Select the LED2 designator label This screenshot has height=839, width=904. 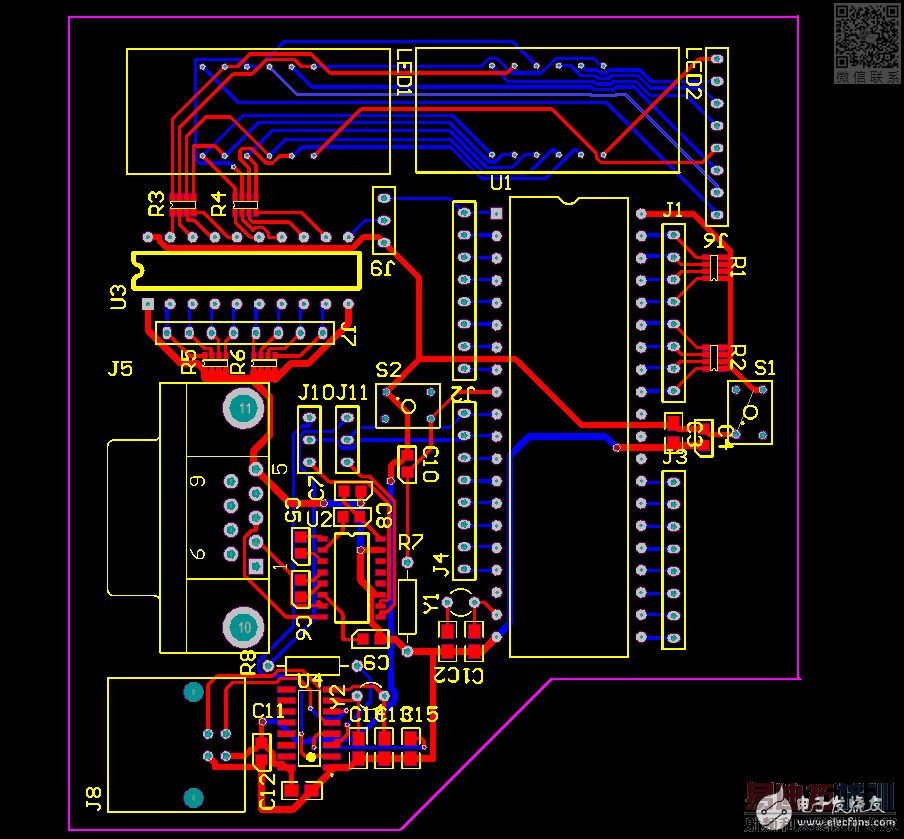click(x=694, y=74)
